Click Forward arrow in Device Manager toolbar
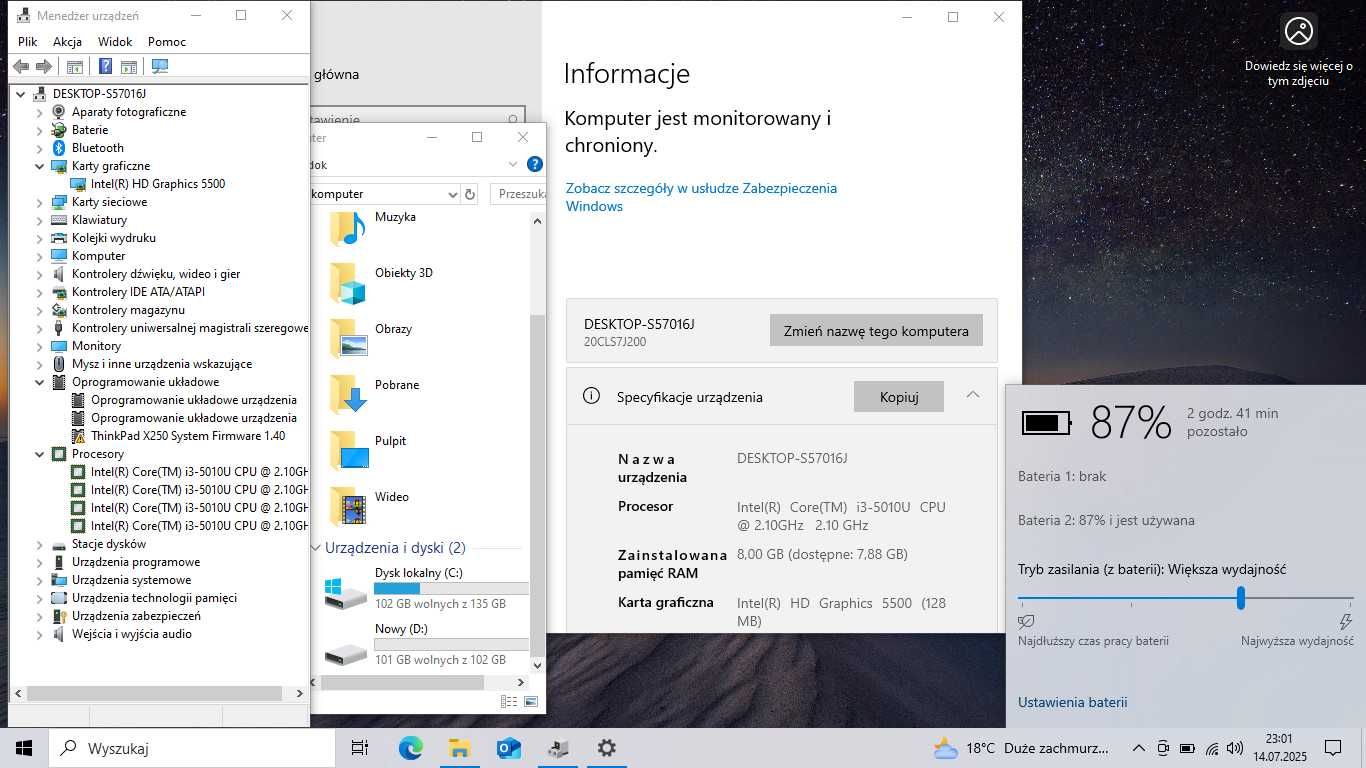The image size is (1366, 768). click(44, 66)
